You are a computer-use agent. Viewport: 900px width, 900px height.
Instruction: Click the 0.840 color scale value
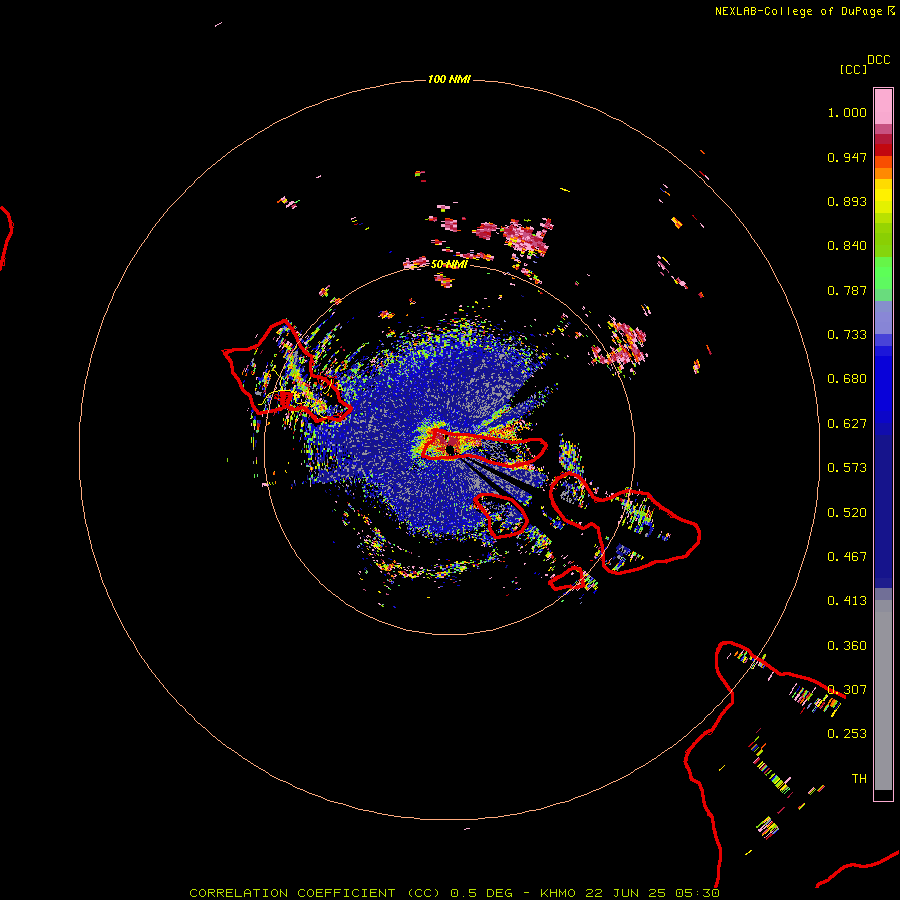pos(847,246)
